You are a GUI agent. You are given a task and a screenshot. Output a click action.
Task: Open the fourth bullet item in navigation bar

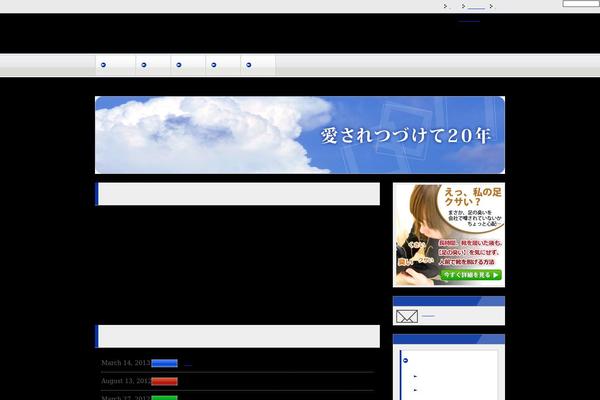pyautogui.click(x=223, y=65)
